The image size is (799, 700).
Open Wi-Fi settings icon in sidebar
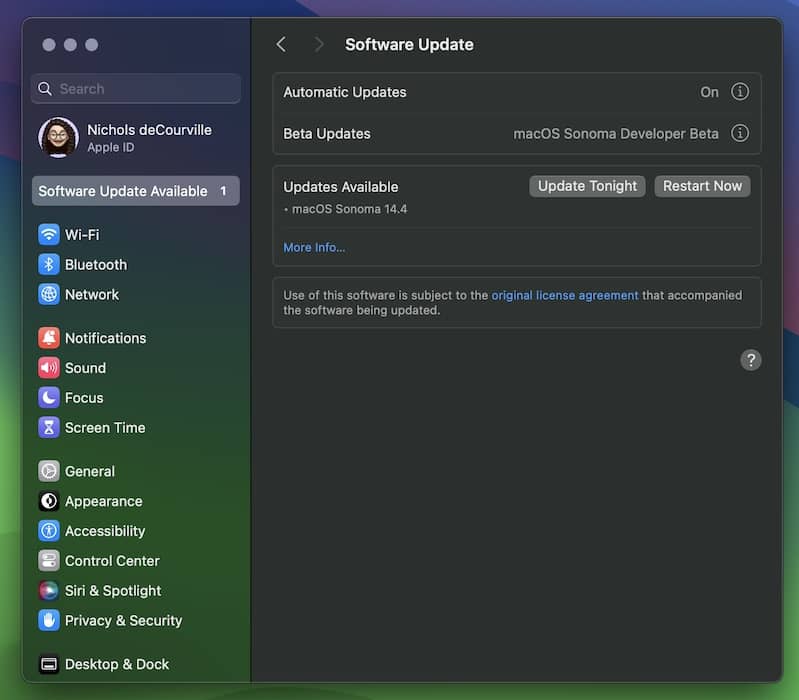49,235
